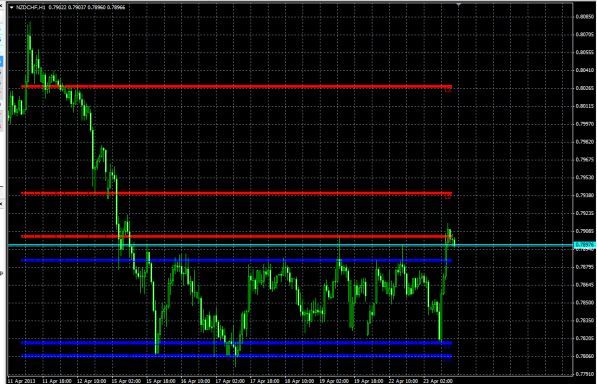Select the upper blue support line
This screenshot has height=384, width=597.
(x=236, y=261)
